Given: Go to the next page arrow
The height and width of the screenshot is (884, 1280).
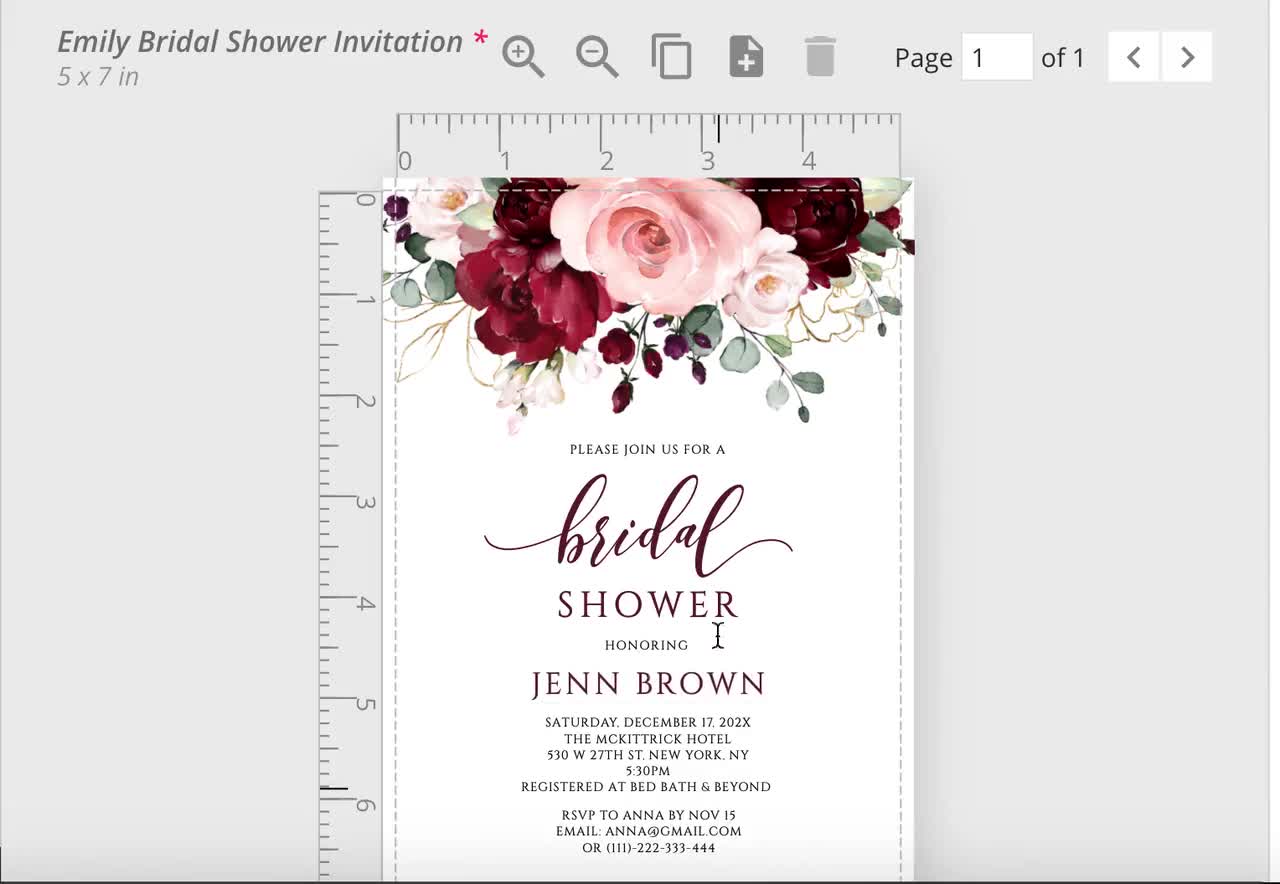Looking at the screenshot, I should [x=1187, y=57].
